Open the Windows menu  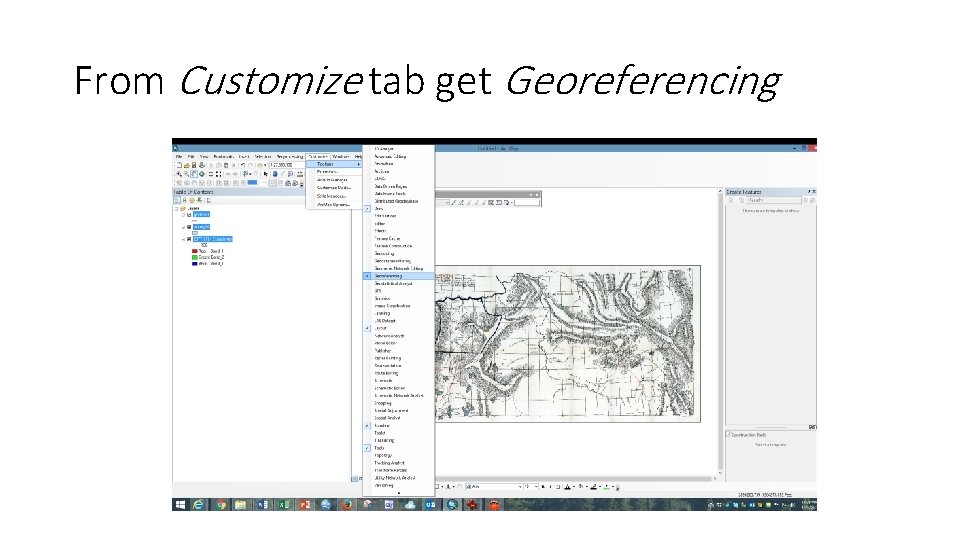340,157
